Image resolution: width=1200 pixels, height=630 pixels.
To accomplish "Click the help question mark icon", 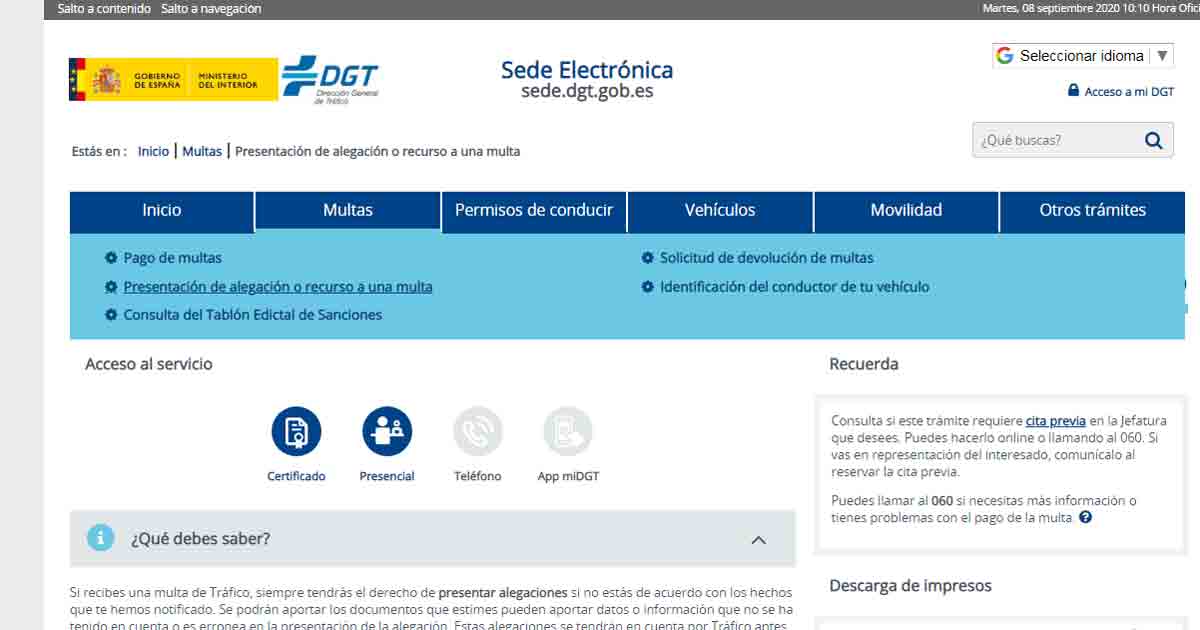I will (1085, 518).
